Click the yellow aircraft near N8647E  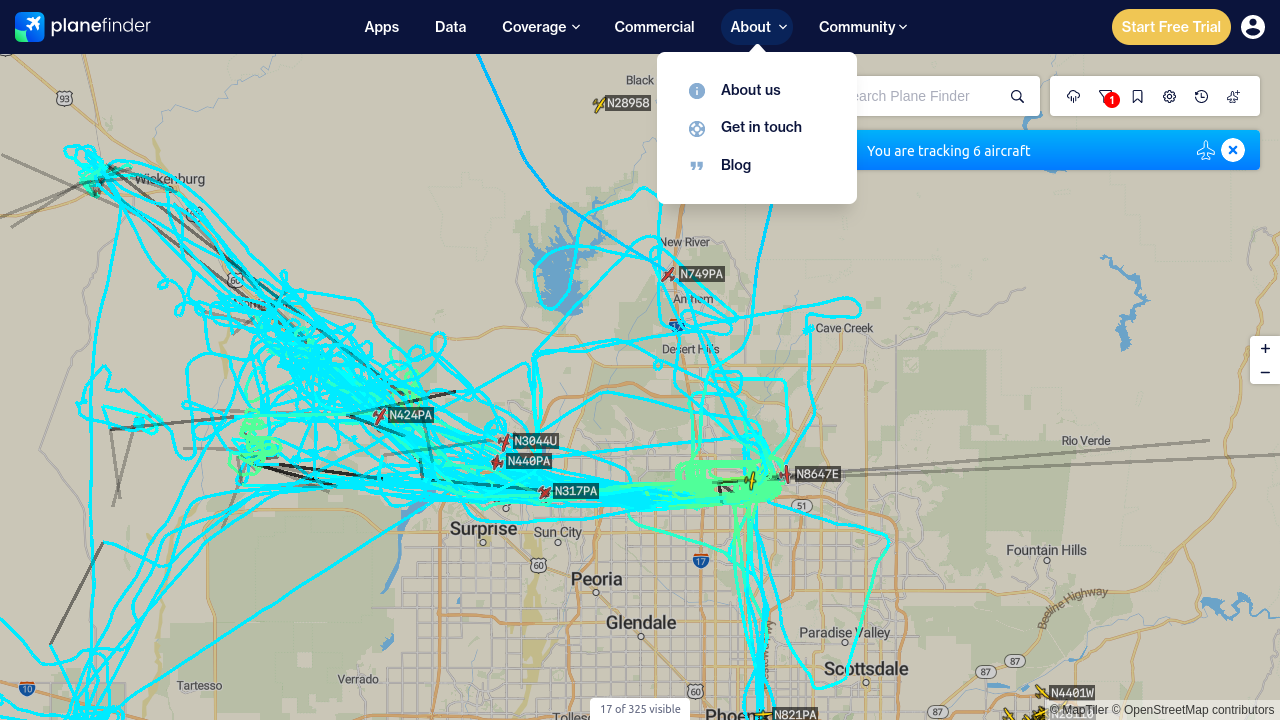(x=750, y=480)
